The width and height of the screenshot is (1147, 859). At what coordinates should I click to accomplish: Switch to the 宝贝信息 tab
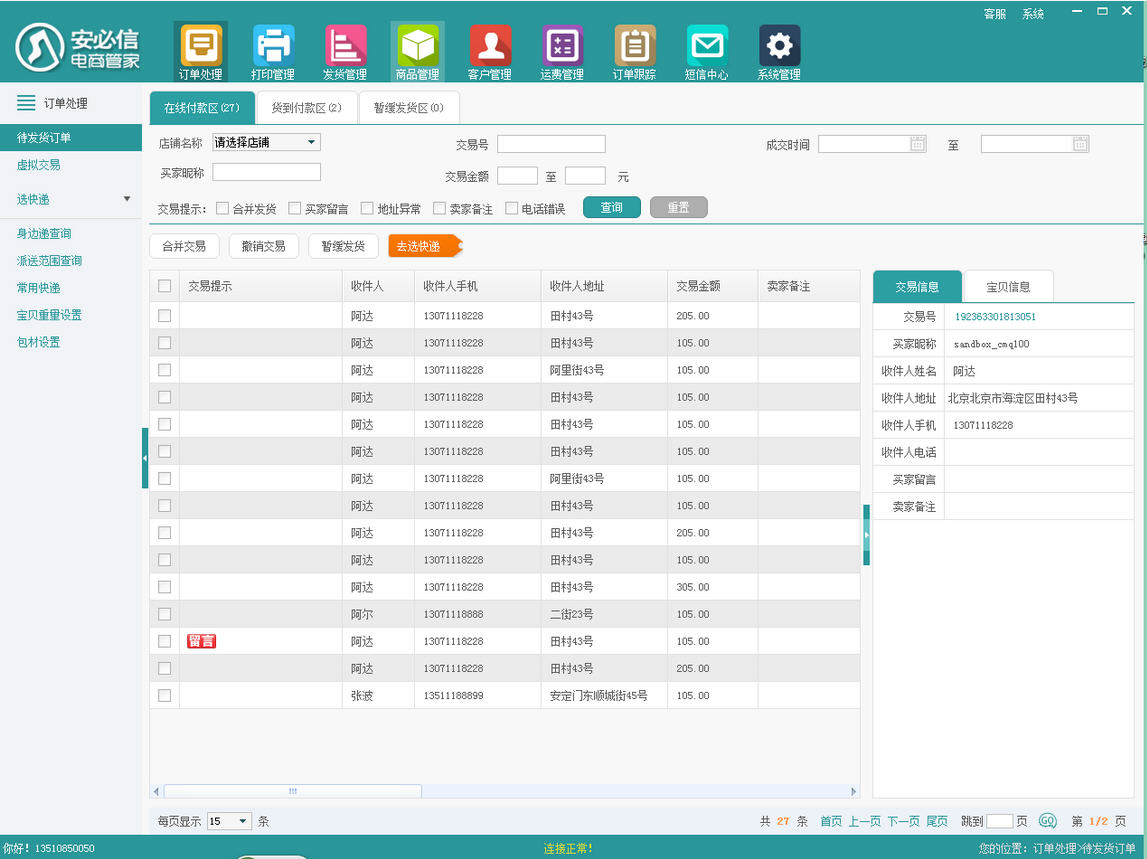(x=1008, y=287)
